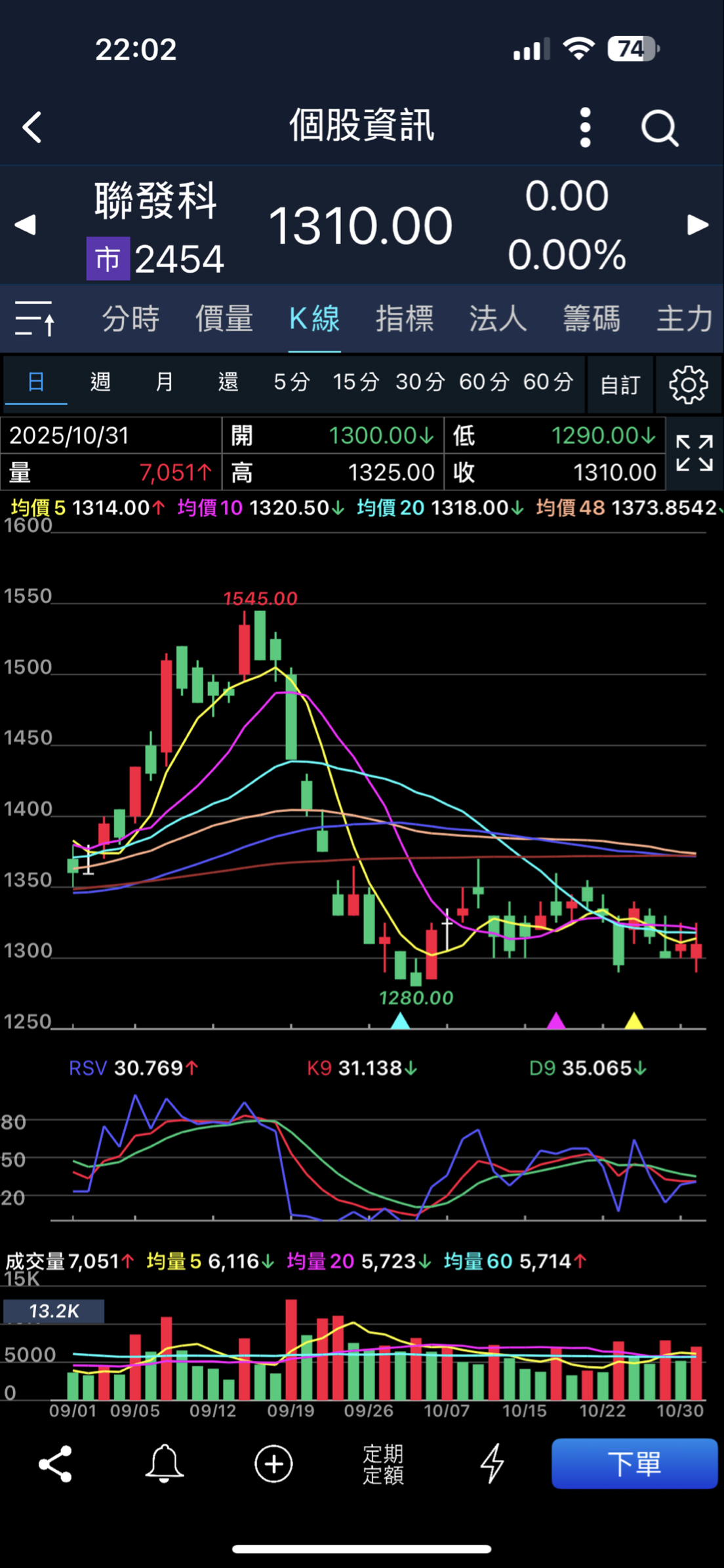Go to previous stock with left triangle
The width and height of the screenshot is (724, 1568).
click(x=25, y=225)
